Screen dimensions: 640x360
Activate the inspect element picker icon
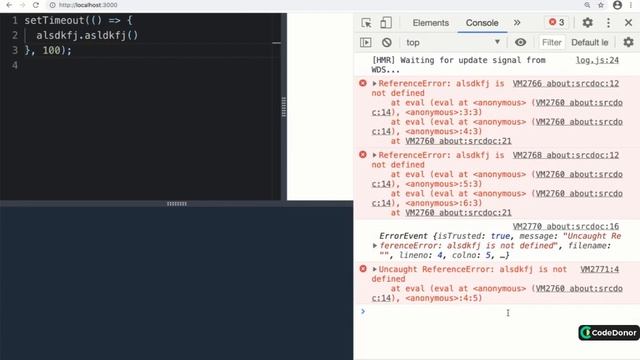(x=366, y=23)
